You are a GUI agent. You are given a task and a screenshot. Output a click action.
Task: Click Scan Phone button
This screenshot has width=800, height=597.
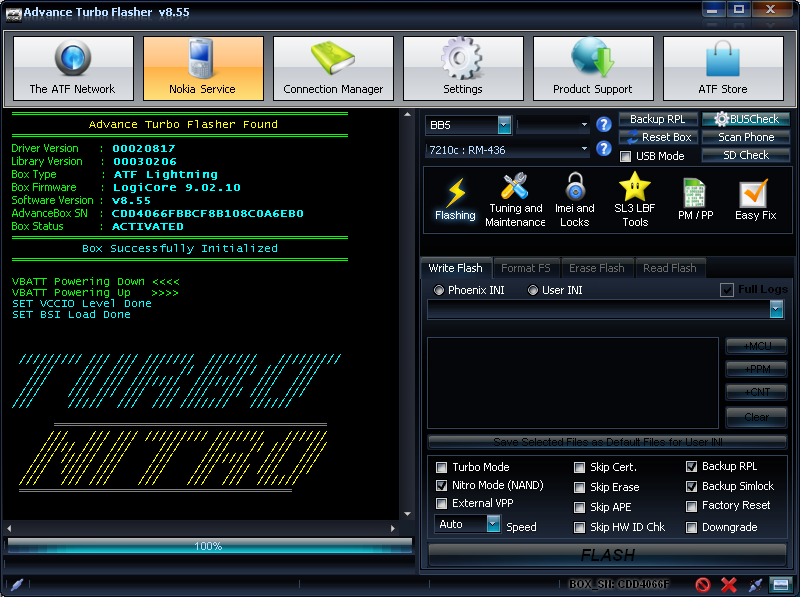point(746,137)
